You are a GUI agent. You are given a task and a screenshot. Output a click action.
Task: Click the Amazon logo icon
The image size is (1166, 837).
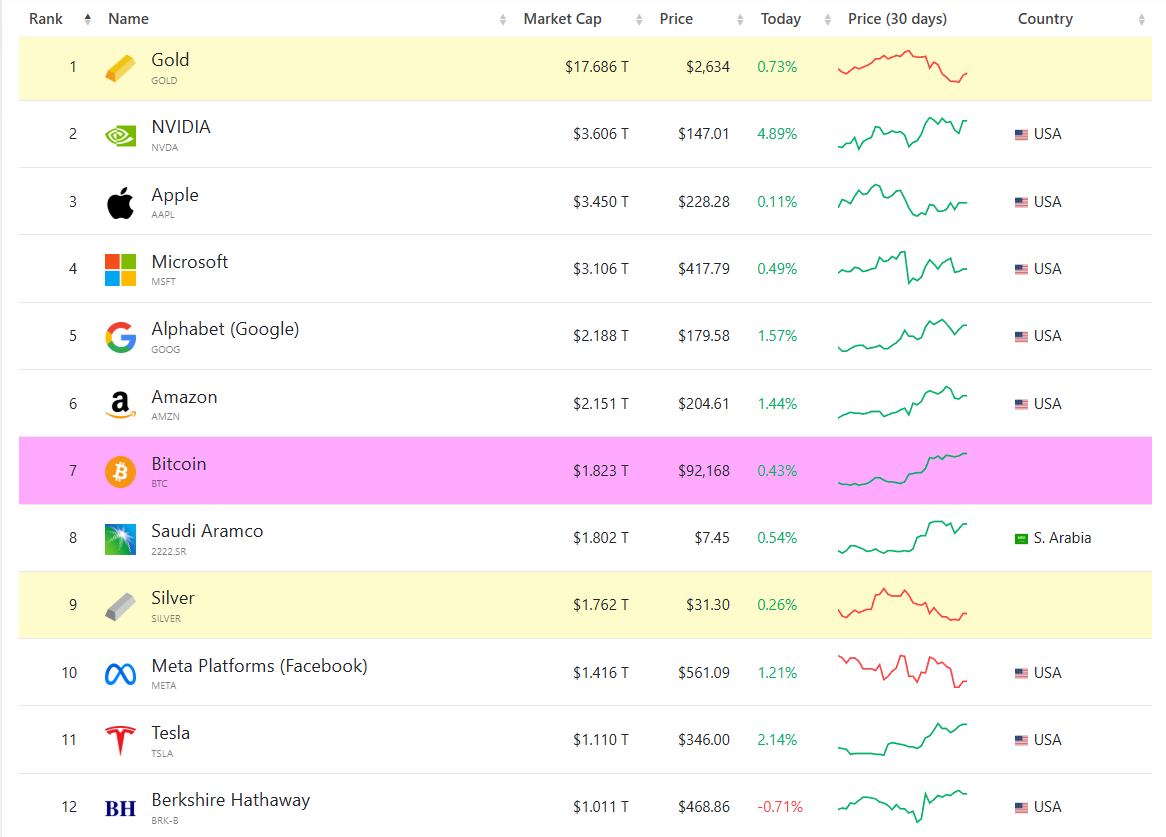point(120,404)
